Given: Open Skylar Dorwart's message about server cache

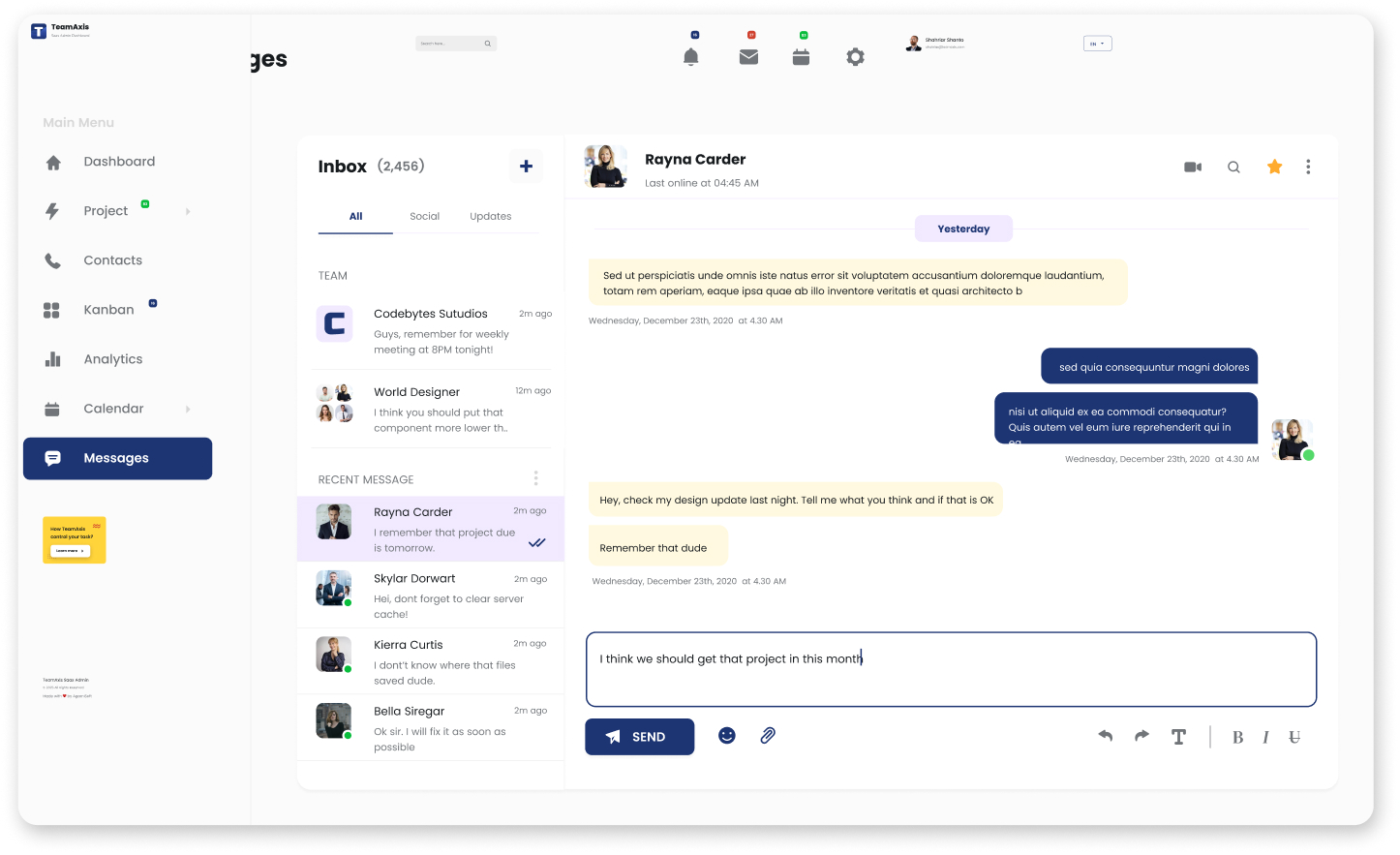Looking at the screenshot, I should click(x=431, y=595).
